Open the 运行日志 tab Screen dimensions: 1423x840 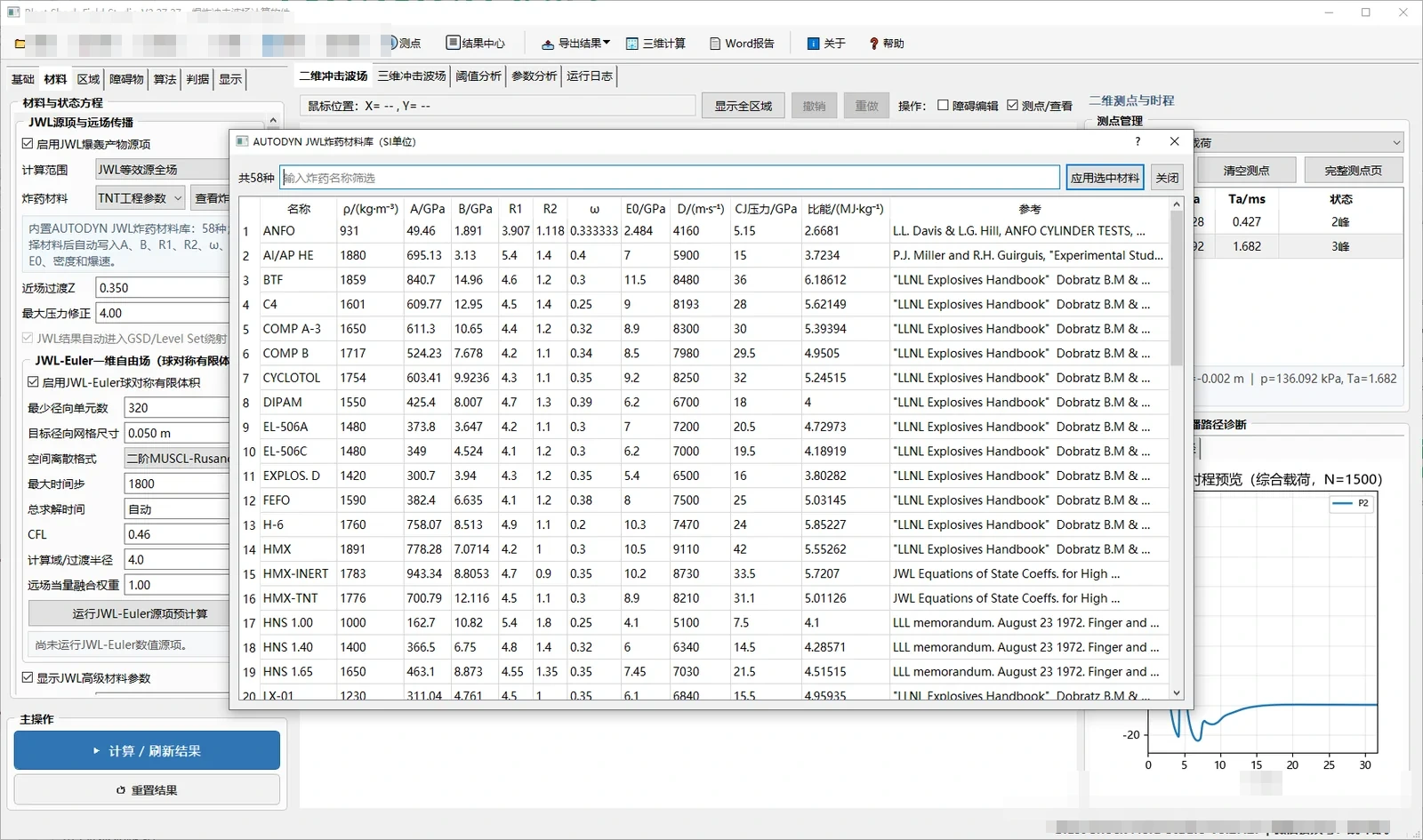click(590, 76)
